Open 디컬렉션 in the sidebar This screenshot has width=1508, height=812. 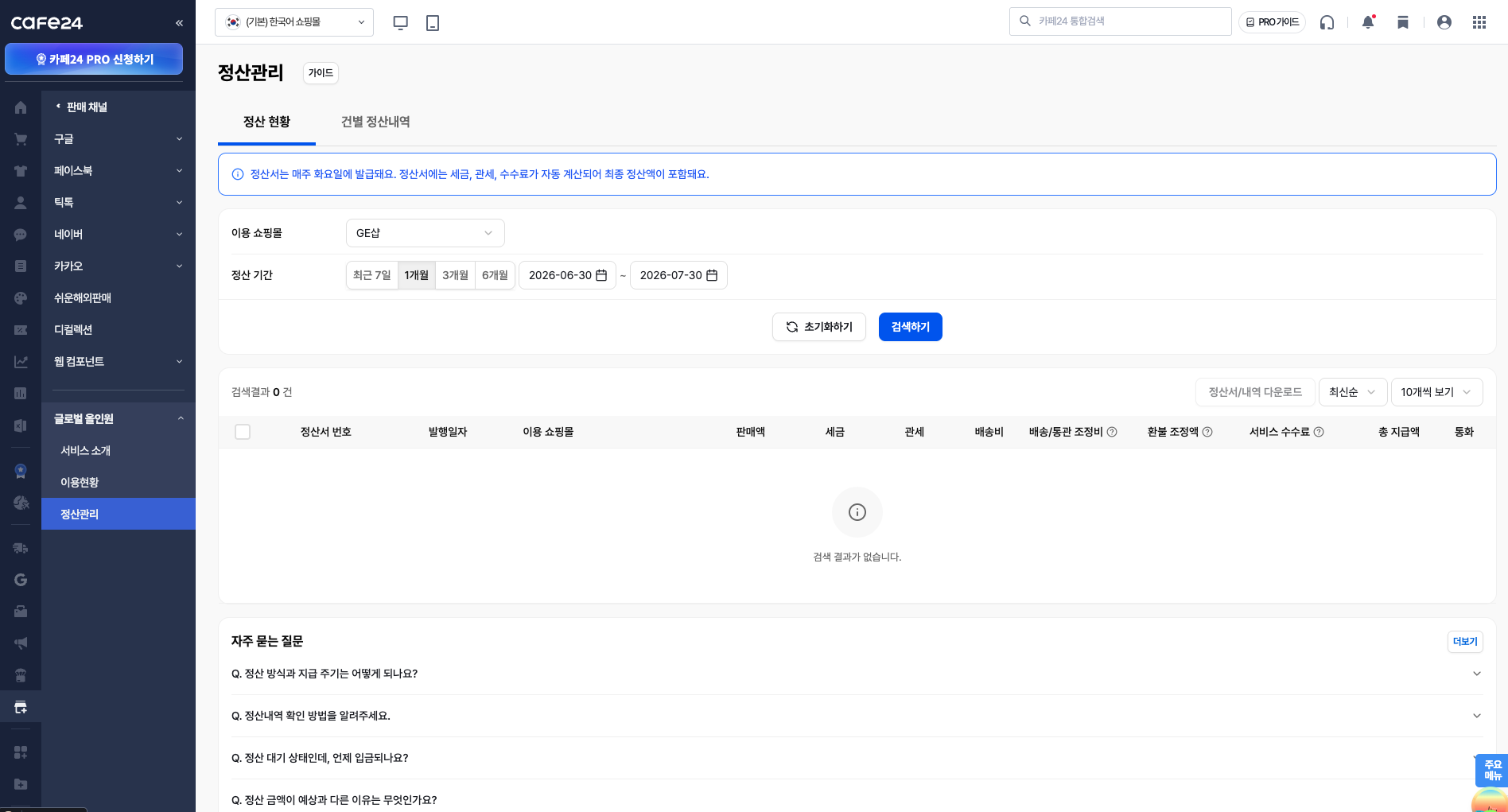(119, 330)
